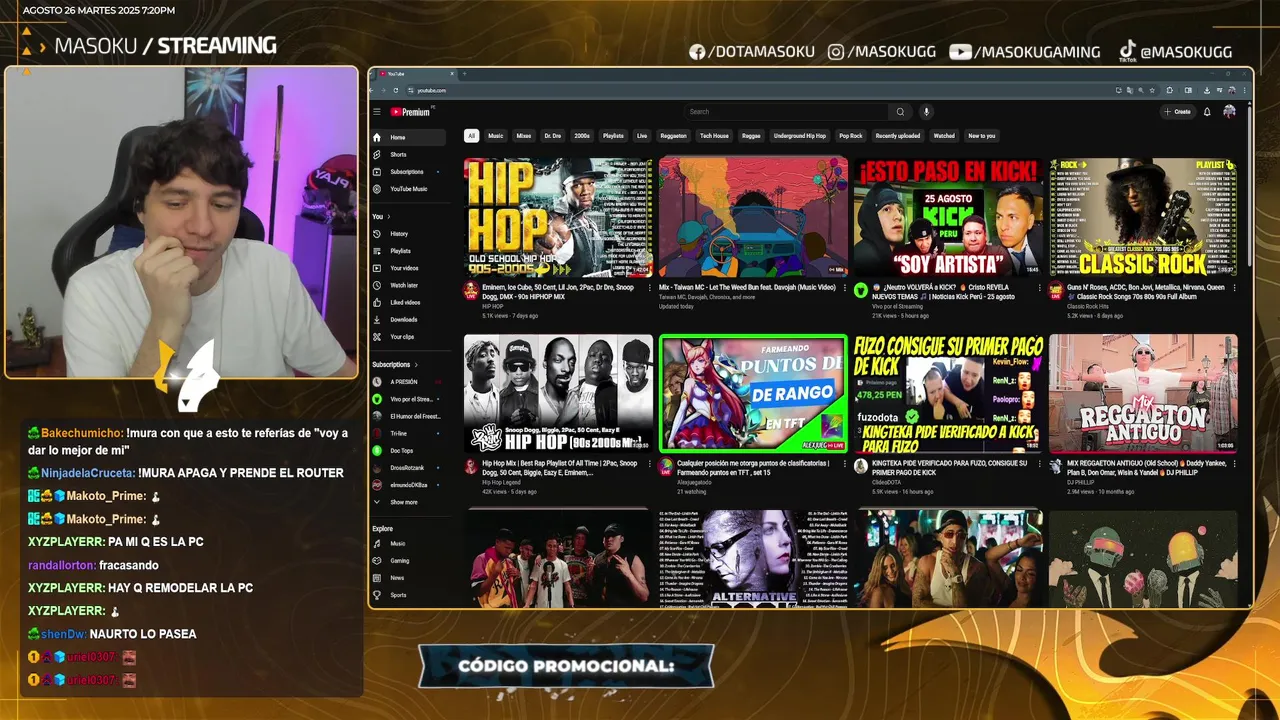Open the browser extensions puzzle icon
This screenshot has height=720, width=1280.
pyautogui.click(x=1169, y=90)
